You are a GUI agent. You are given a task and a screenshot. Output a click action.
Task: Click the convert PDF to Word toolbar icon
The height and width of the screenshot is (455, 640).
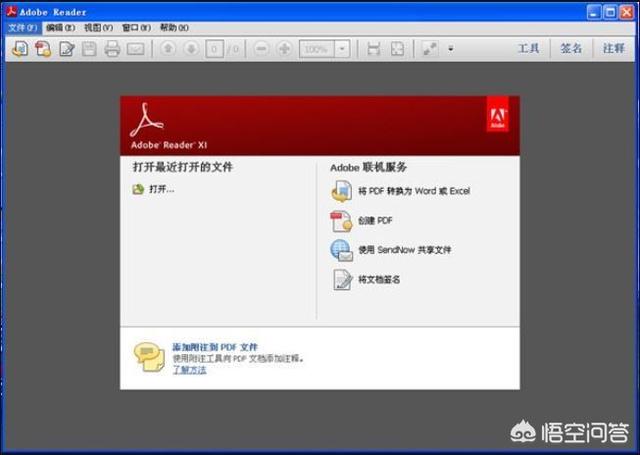point(20,49)
